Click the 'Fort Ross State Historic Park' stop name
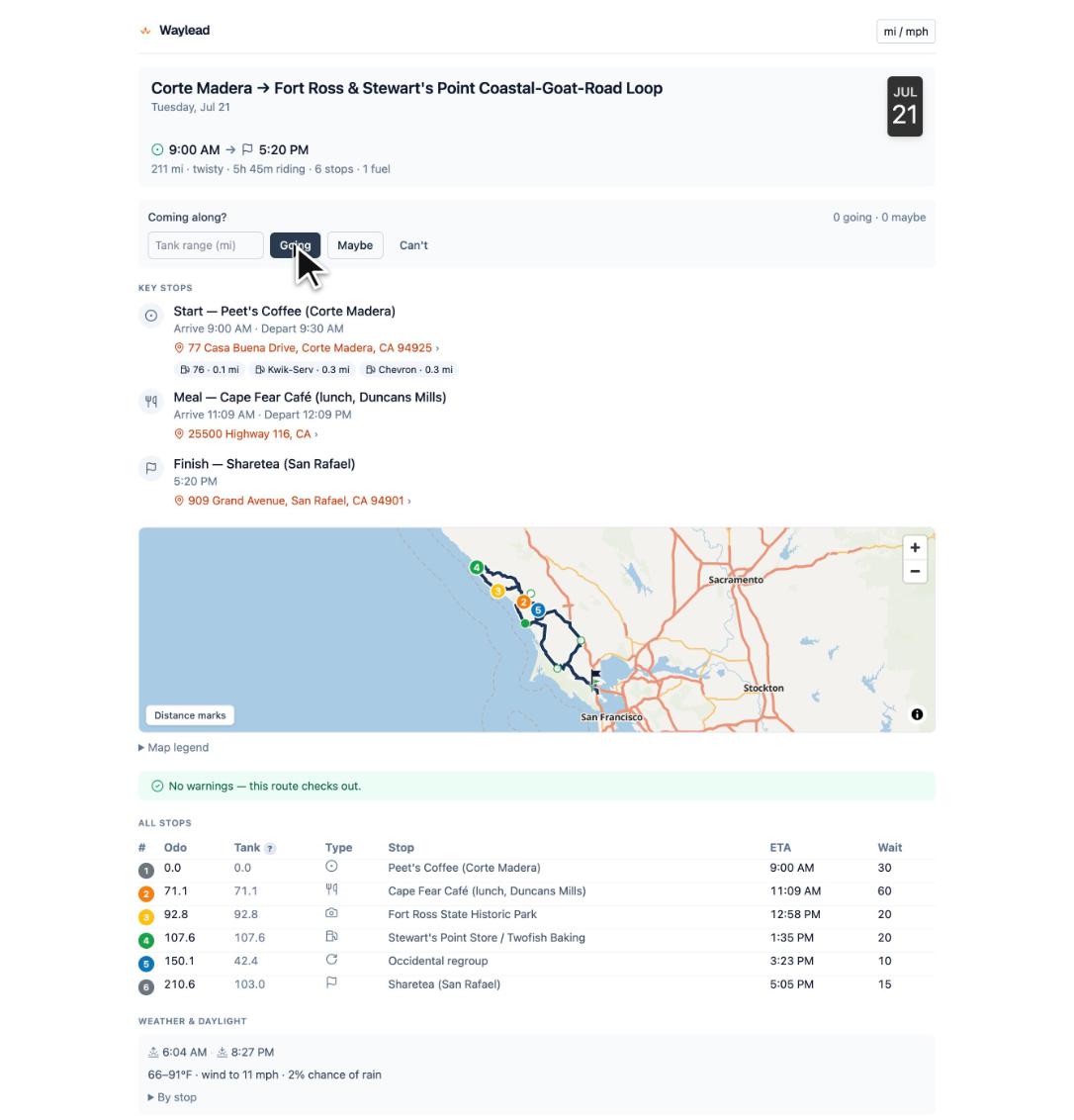The width and height of the screenshot is (1074, 1120). click(x=462, y=914)
